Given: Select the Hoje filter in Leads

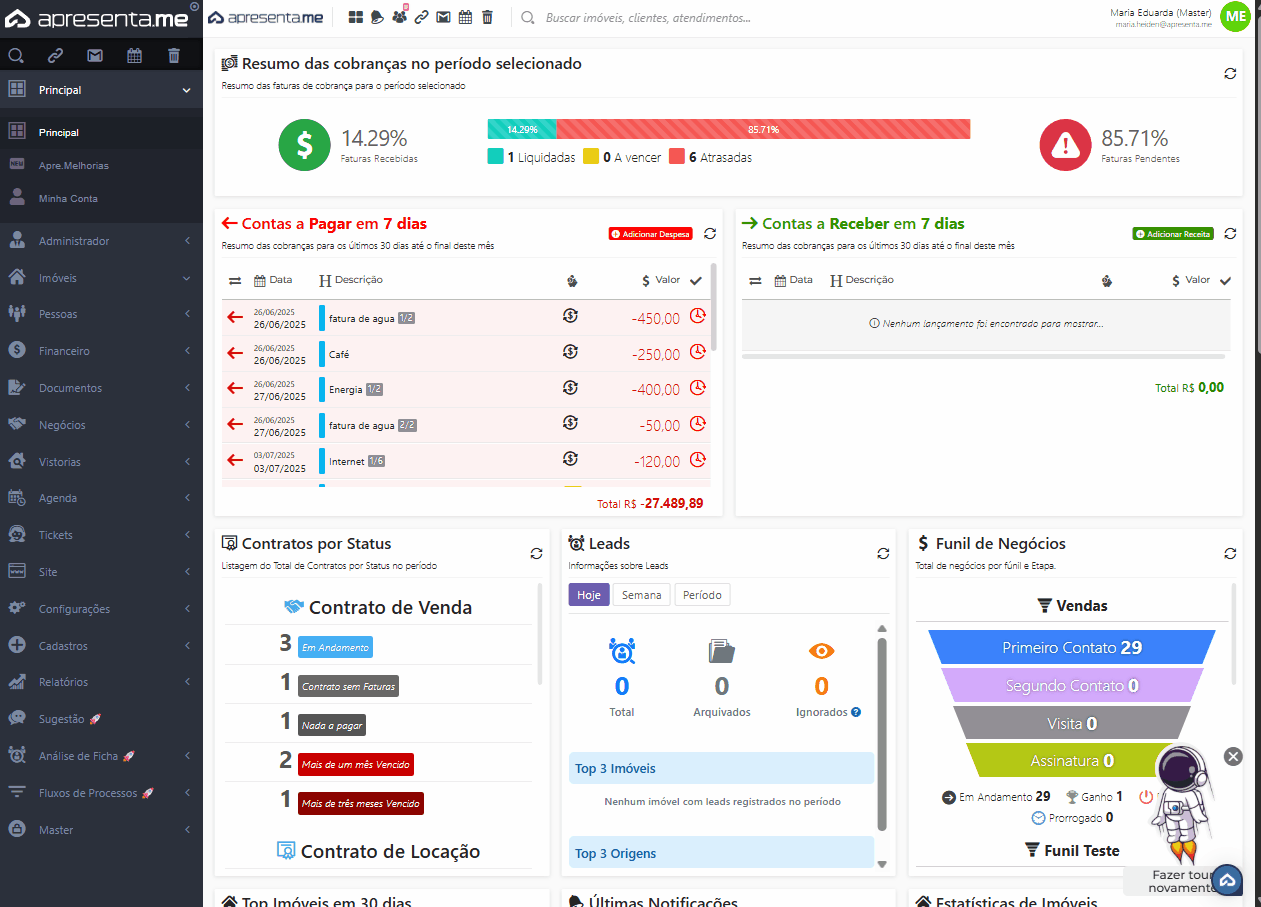Looking at the screenshot, I should [x=589, y=595].
